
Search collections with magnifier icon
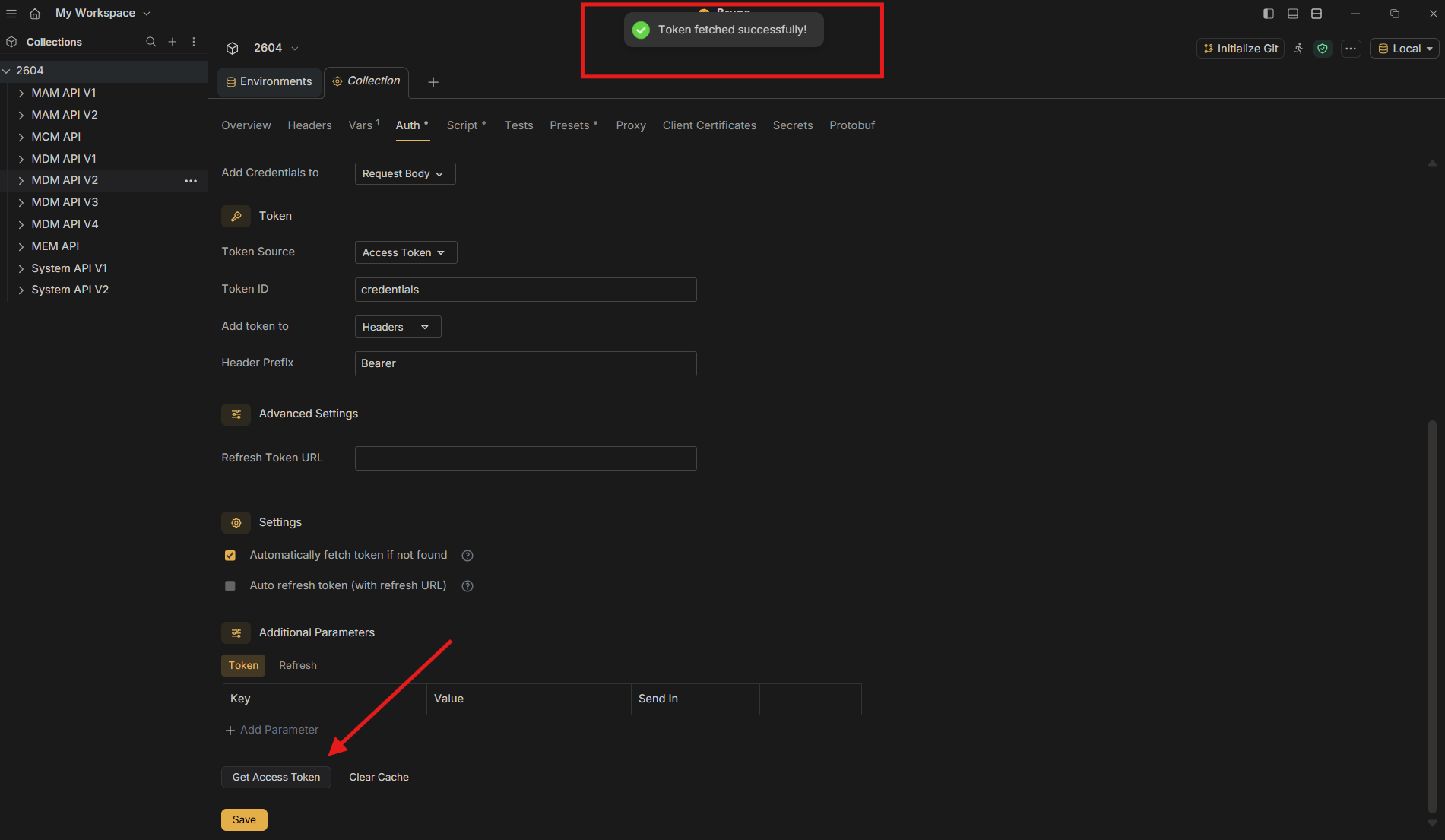[151, 42]
